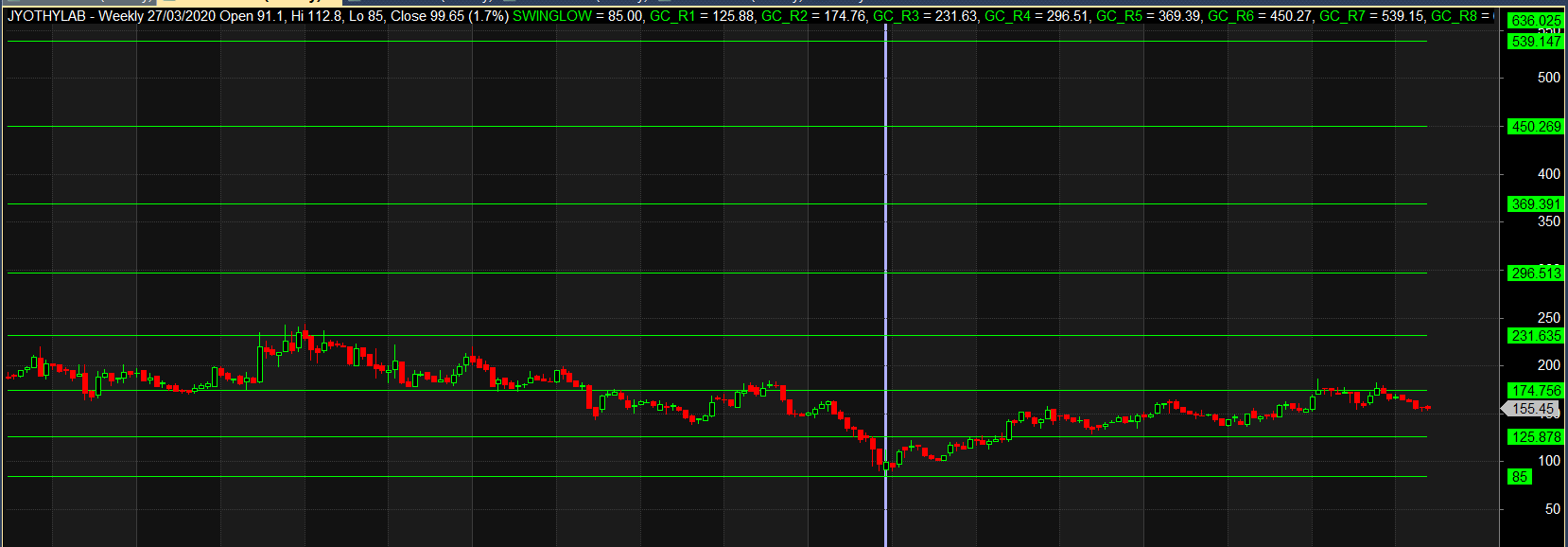Screen dimensions: 1568x547
Task: Click the GC_R1 indicator label in the header
Action: tap(671, 16)
